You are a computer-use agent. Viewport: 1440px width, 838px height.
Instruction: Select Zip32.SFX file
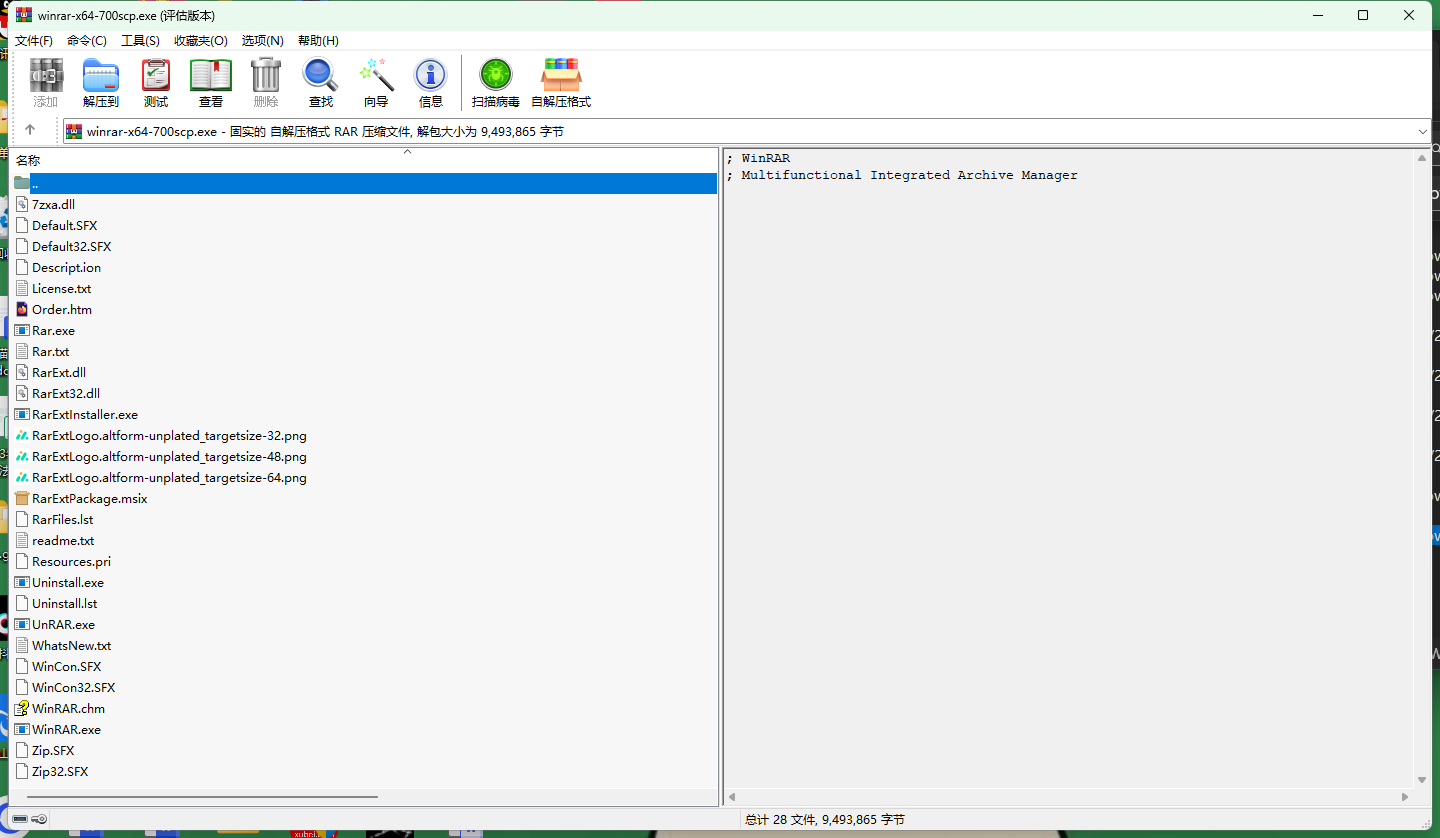click(x=60, y=771)
